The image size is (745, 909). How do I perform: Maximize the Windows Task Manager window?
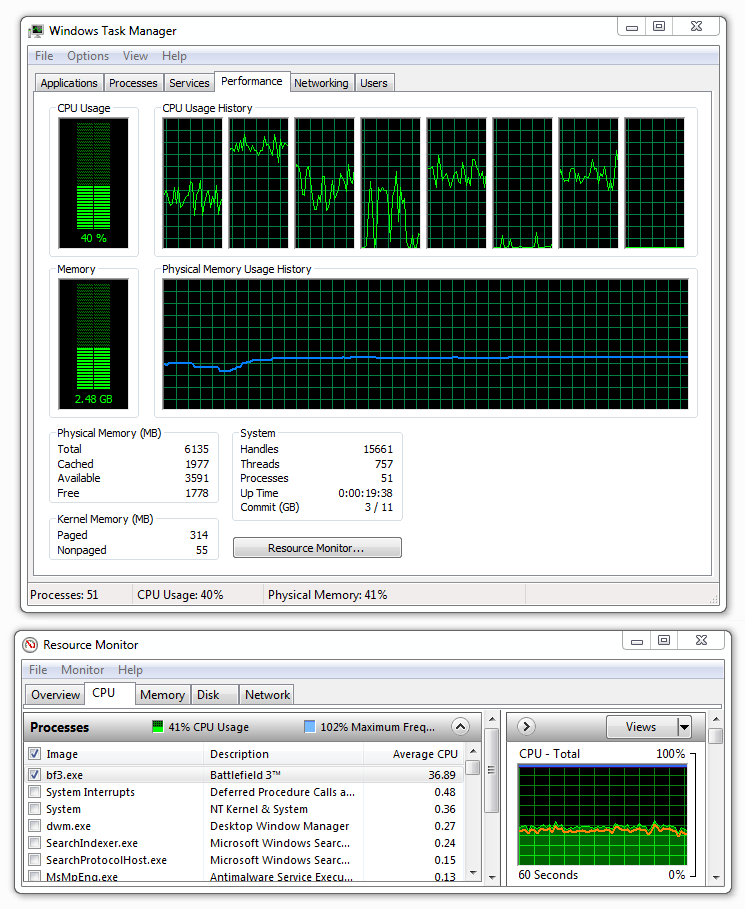(659, 27)
